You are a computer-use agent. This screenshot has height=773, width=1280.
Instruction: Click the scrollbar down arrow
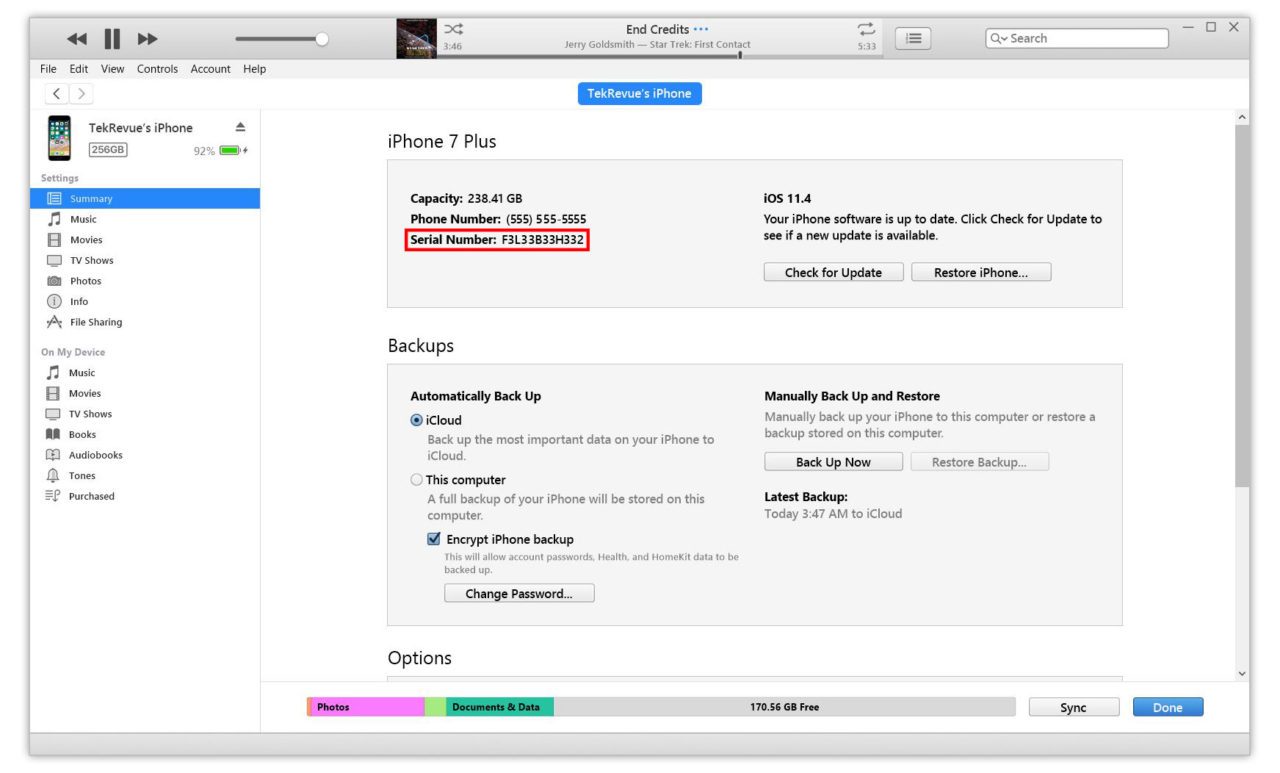click(x=1242, y=674)
